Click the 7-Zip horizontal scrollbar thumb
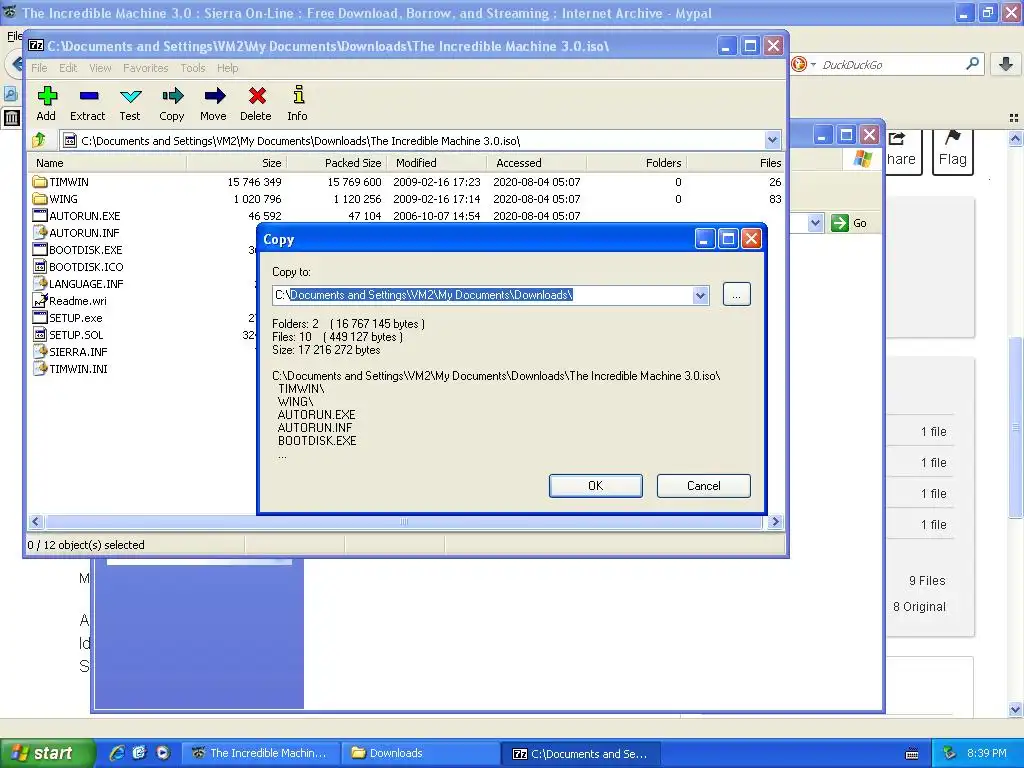This screenshot has height=768, width=1024. (404, 522)
